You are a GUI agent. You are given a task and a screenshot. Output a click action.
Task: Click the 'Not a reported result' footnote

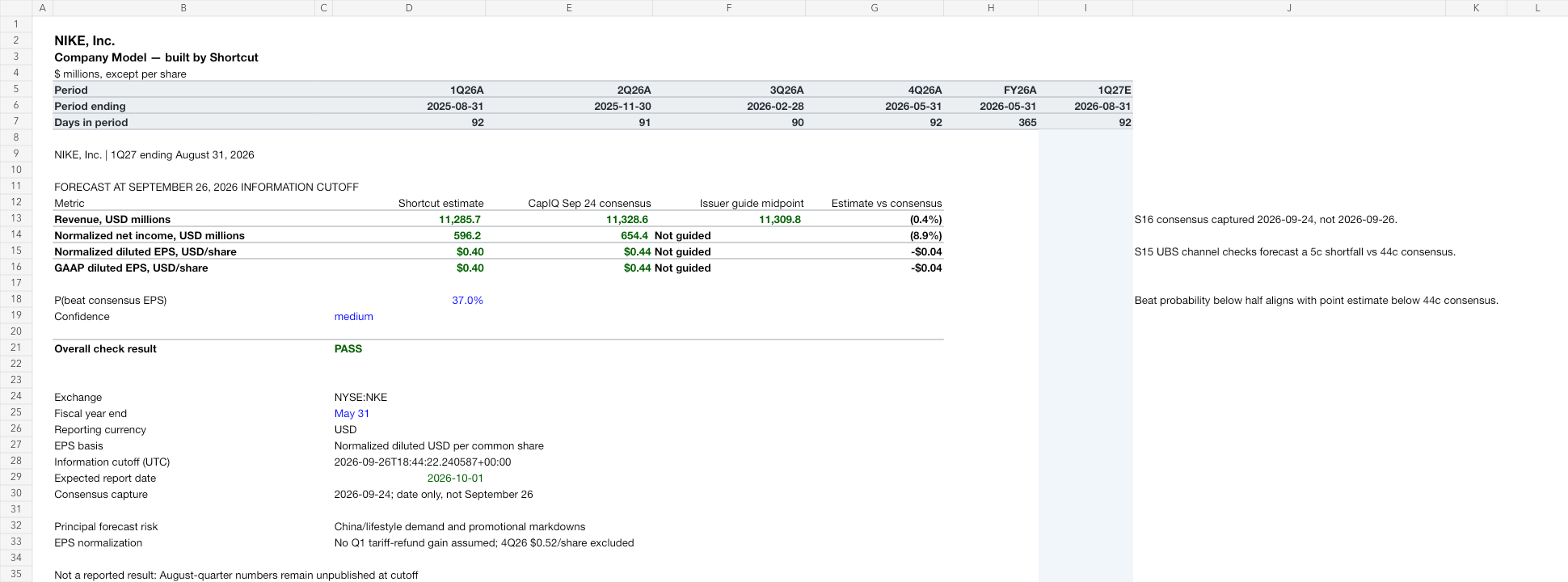pos(236,575)
